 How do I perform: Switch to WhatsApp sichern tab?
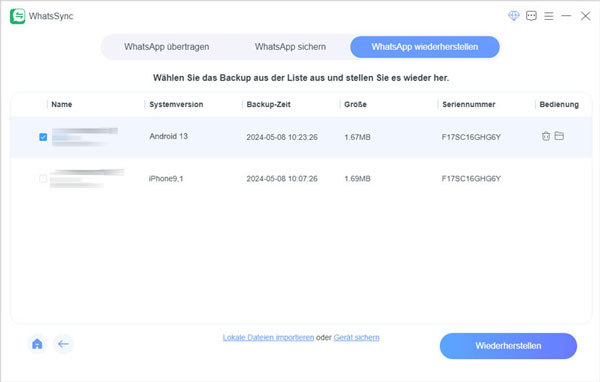point(290,47)
